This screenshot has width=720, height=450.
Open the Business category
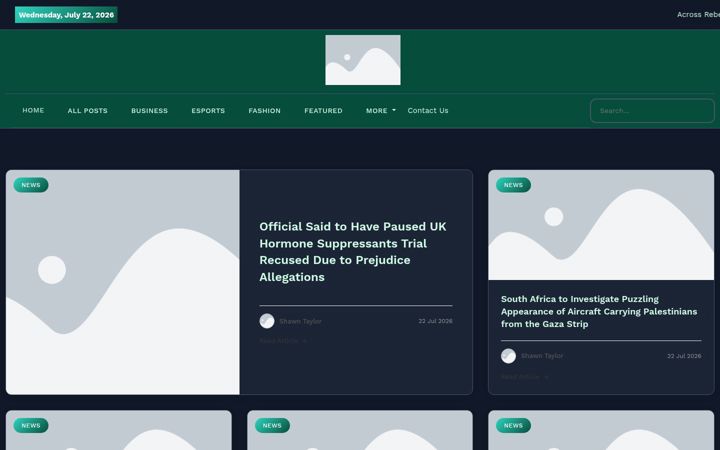149,111
